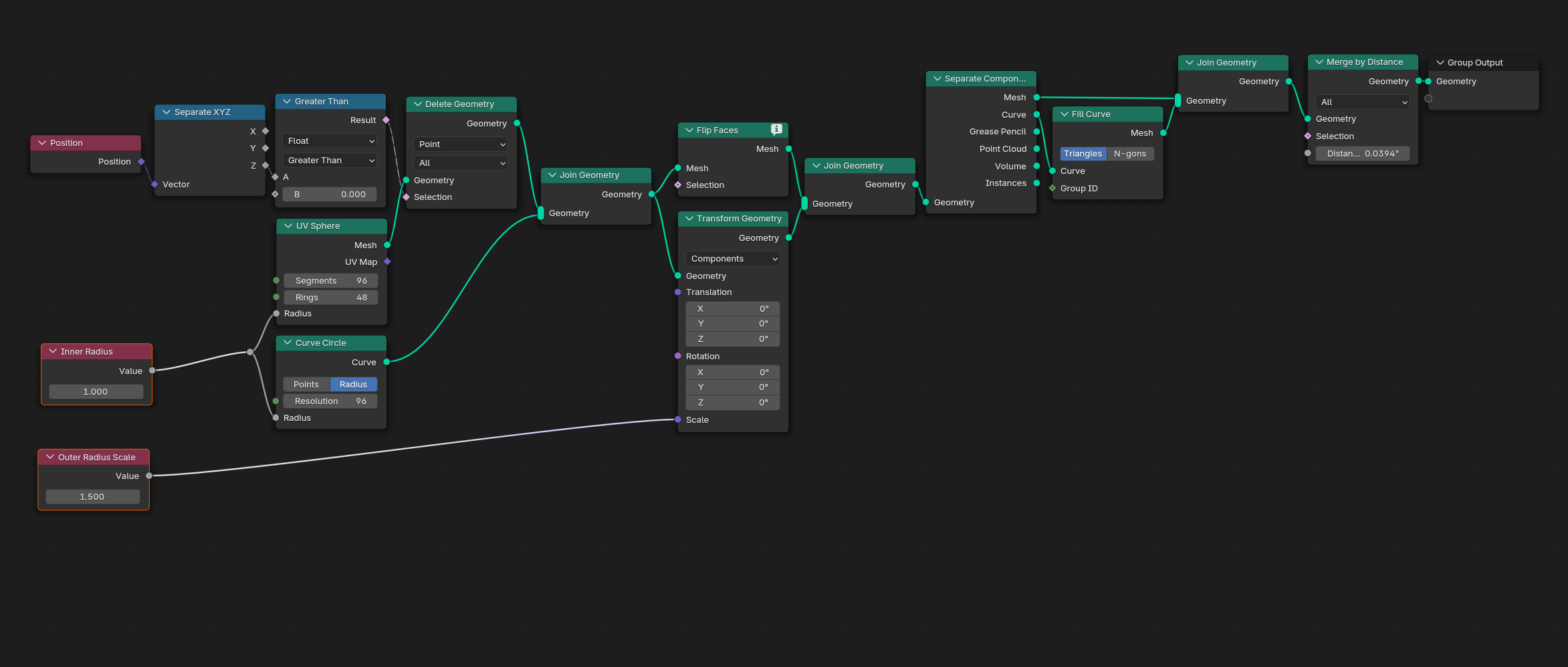Click Translation X field

point(733,308)
